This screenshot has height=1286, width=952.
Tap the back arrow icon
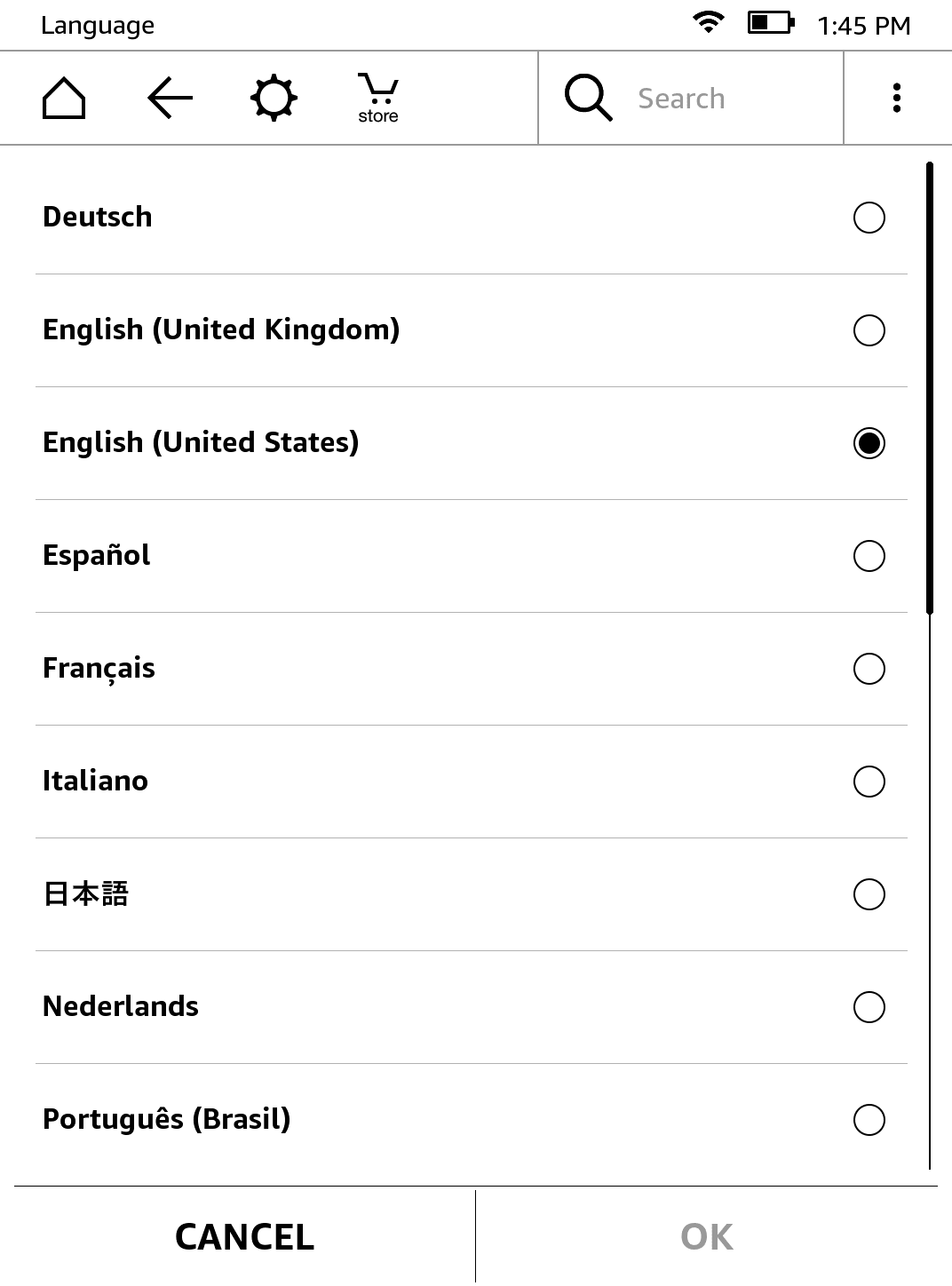pos(170,98)
